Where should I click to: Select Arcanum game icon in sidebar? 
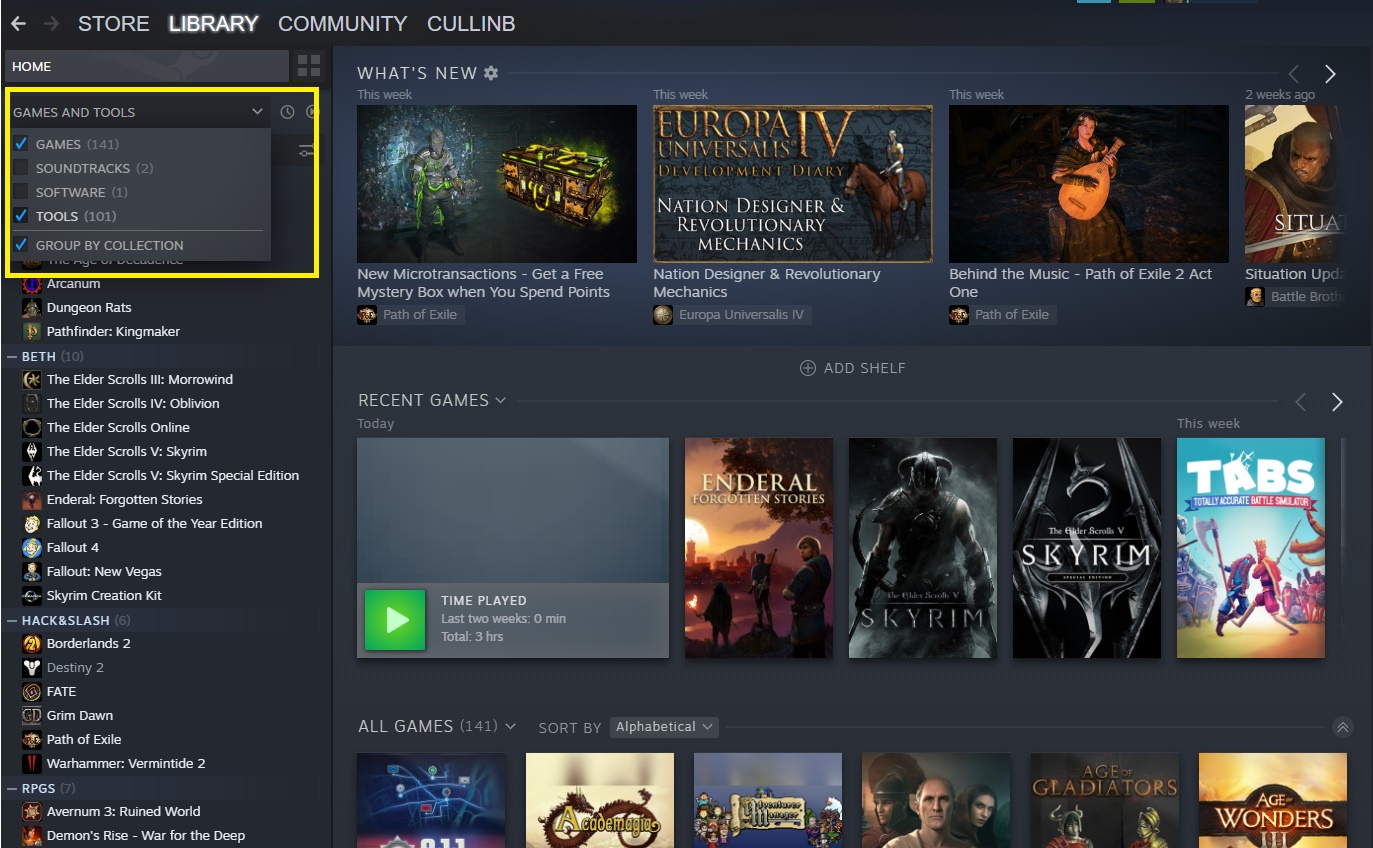pos(32,284)
